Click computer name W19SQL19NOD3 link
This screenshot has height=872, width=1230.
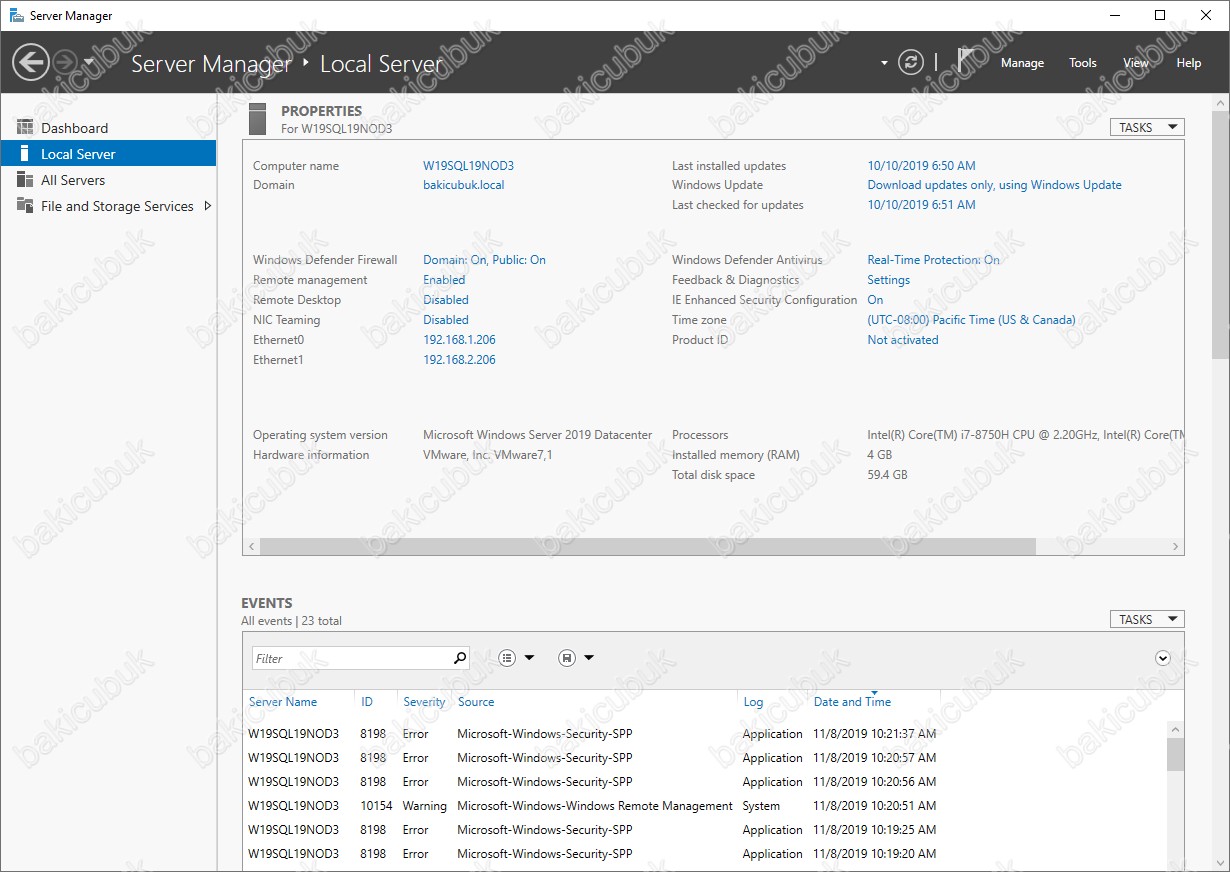pos(468,166)
